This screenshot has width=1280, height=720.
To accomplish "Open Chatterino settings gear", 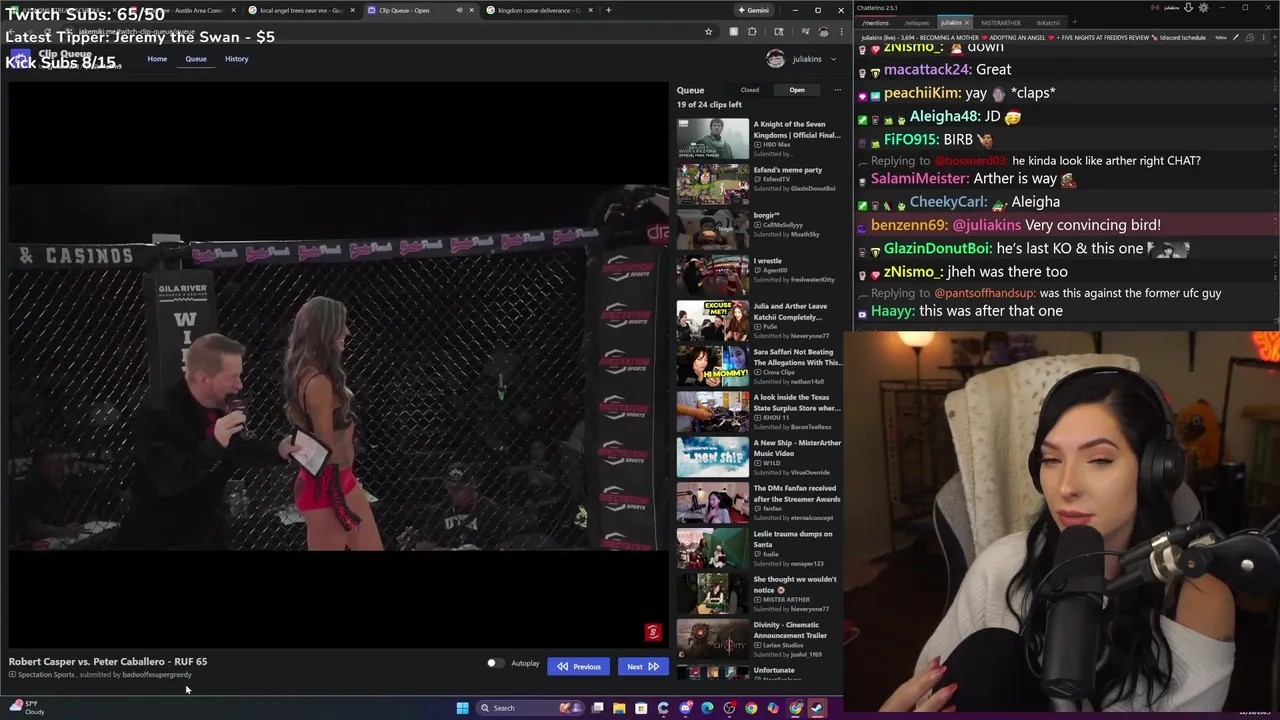I will tap(1203, 7).
